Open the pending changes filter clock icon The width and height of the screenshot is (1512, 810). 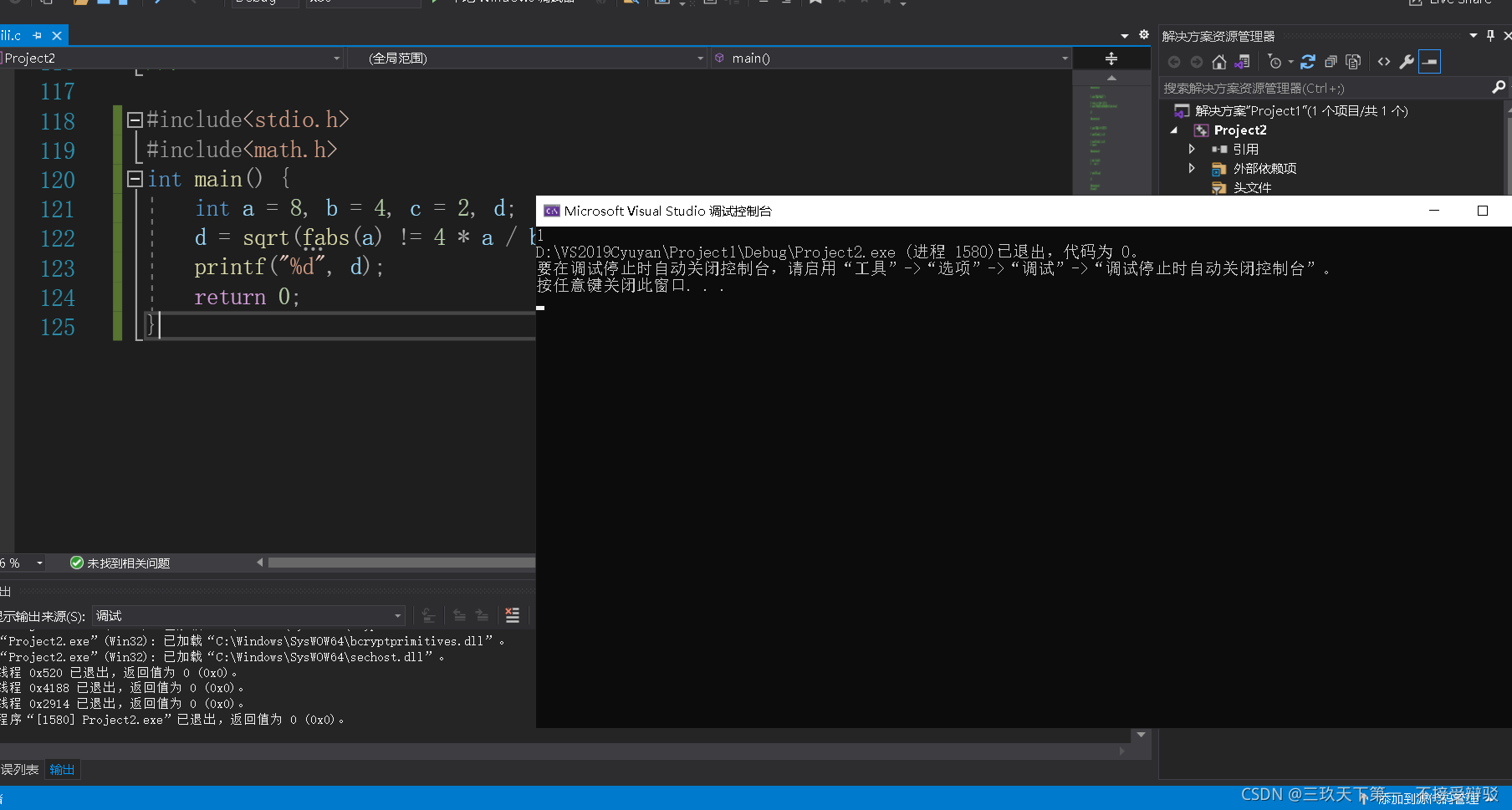coord(1274,62)
